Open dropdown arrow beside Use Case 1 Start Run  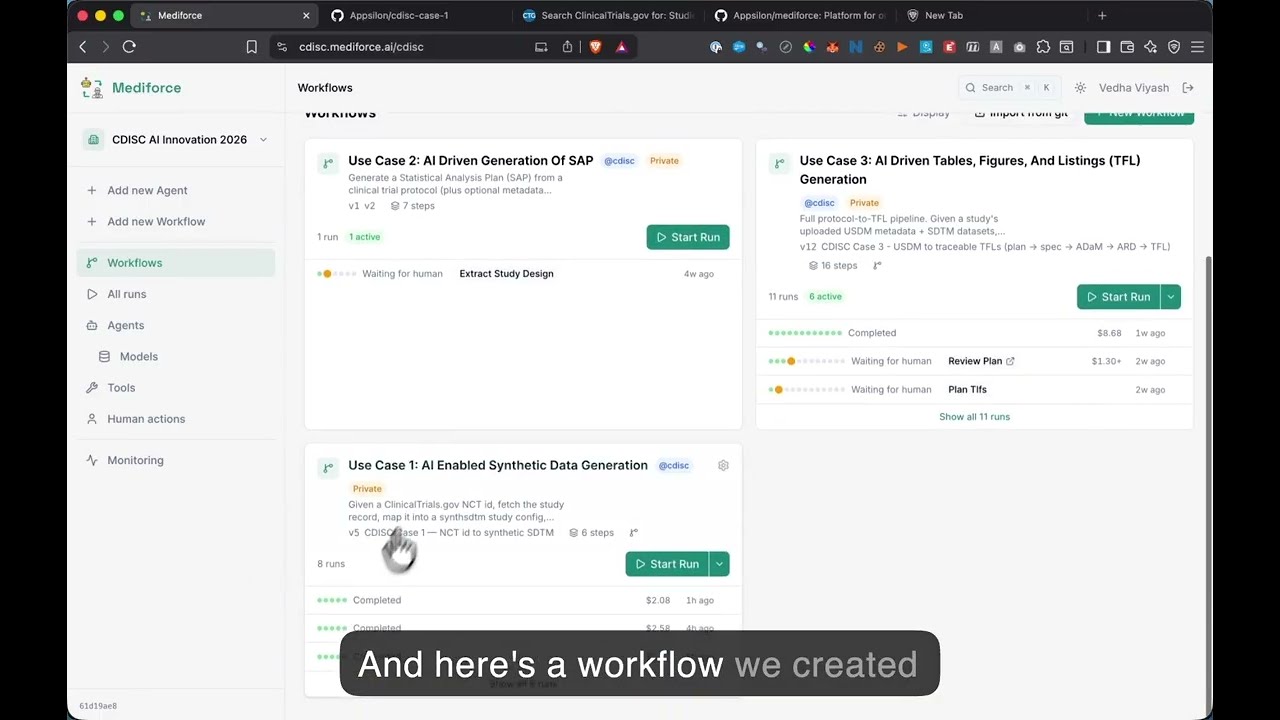click(x=719, y=564)
